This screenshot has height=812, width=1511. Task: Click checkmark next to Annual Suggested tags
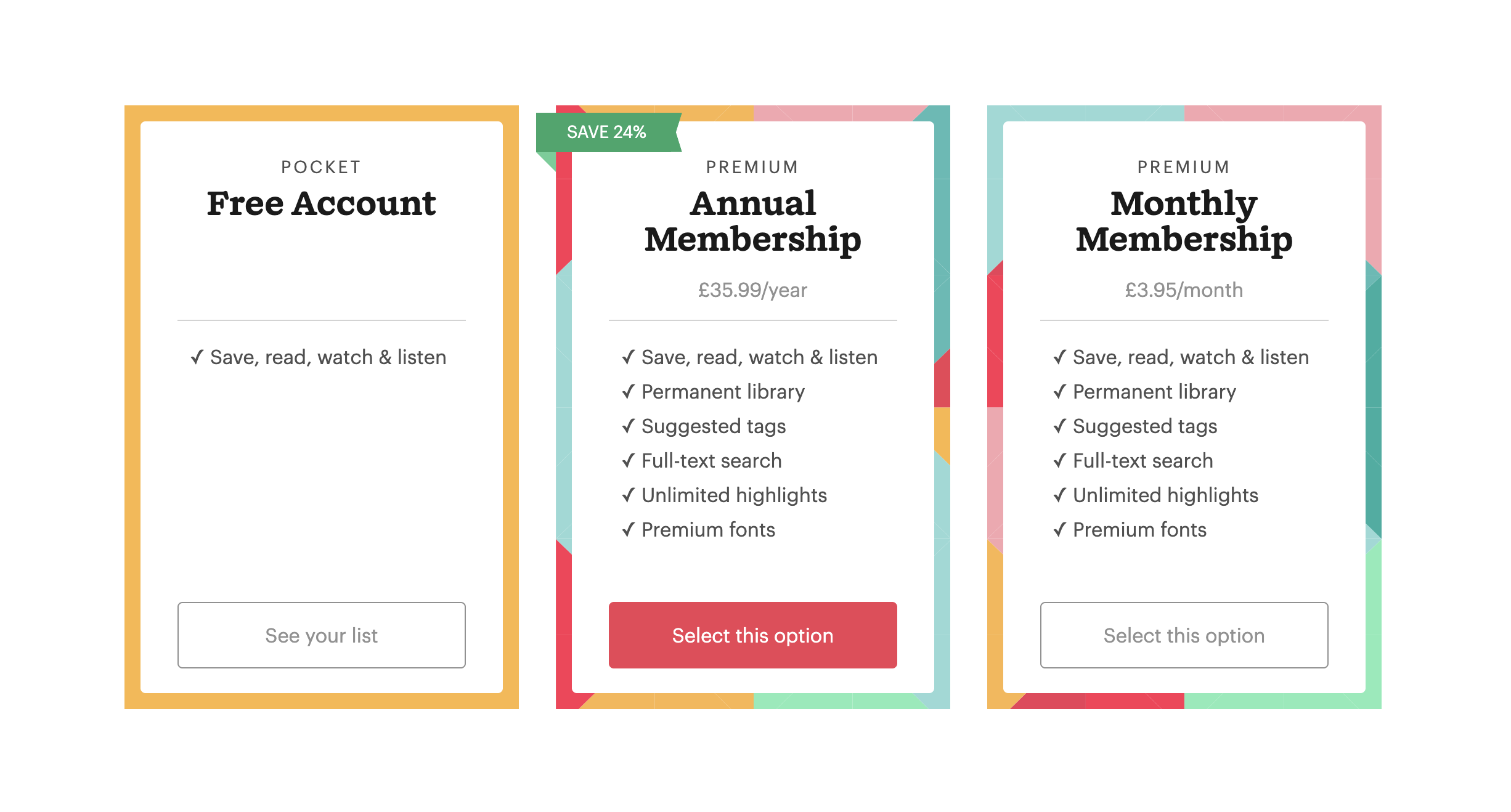[628, 426]
